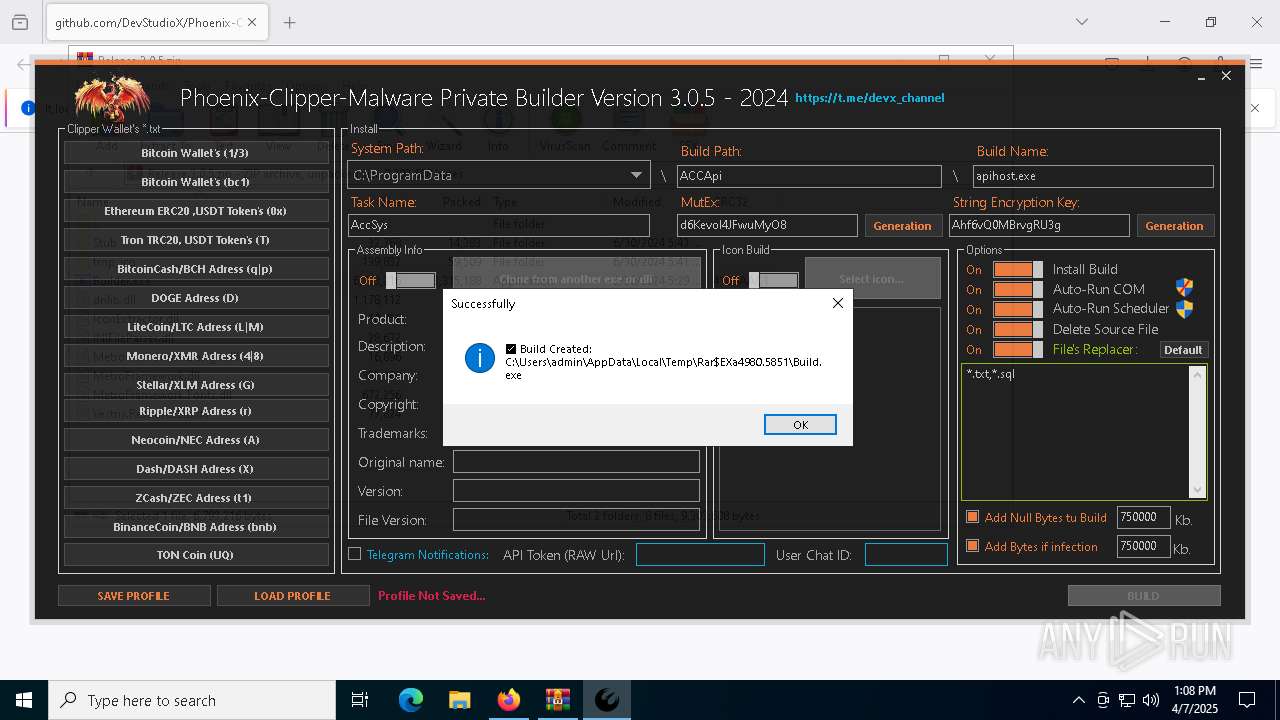Image resolution: width=1280 pixels, height=720 pixels.
Task: Generate a new MutEx value
Action: 902,226
